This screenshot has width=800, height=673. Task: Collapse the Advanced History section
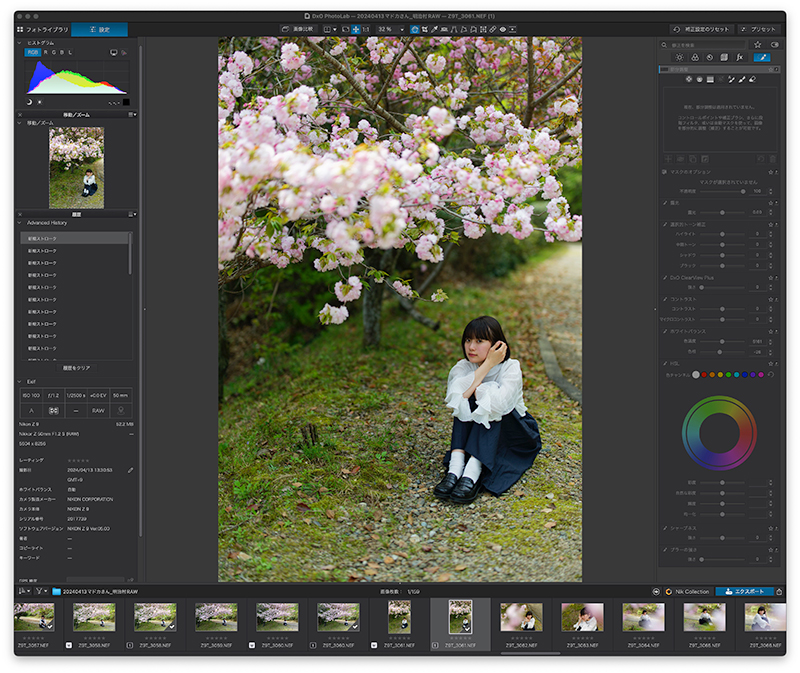19,223
